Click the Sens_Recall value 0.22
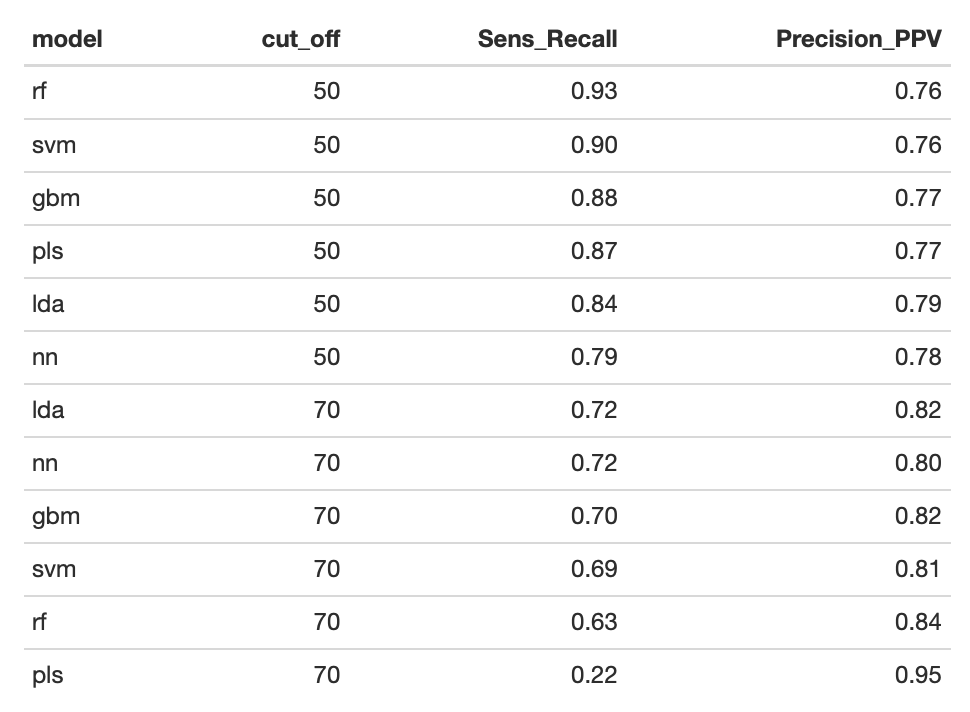Image resolution: width=970 pixels, height=712 pixels. pos(594,675)
